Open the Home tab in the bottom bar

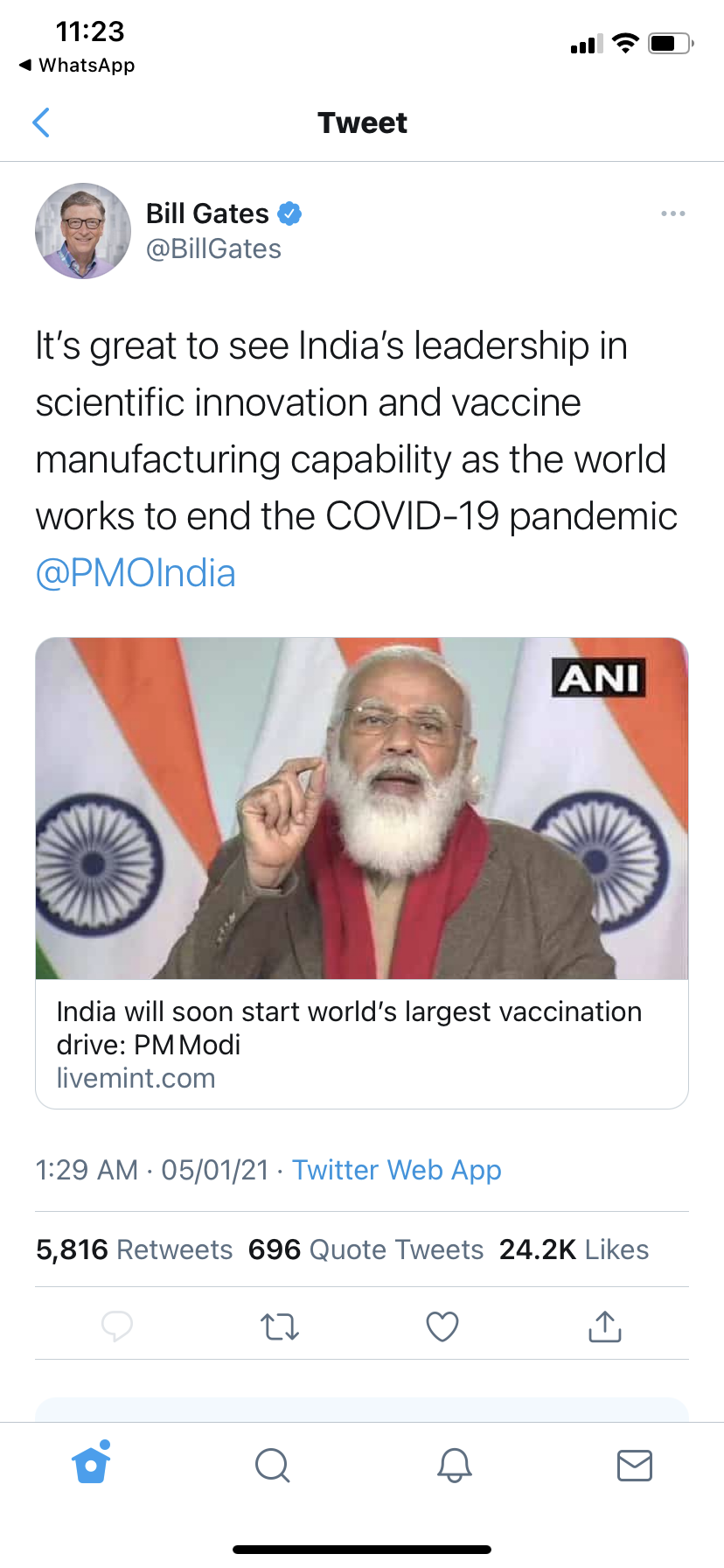coord(92,1463)
